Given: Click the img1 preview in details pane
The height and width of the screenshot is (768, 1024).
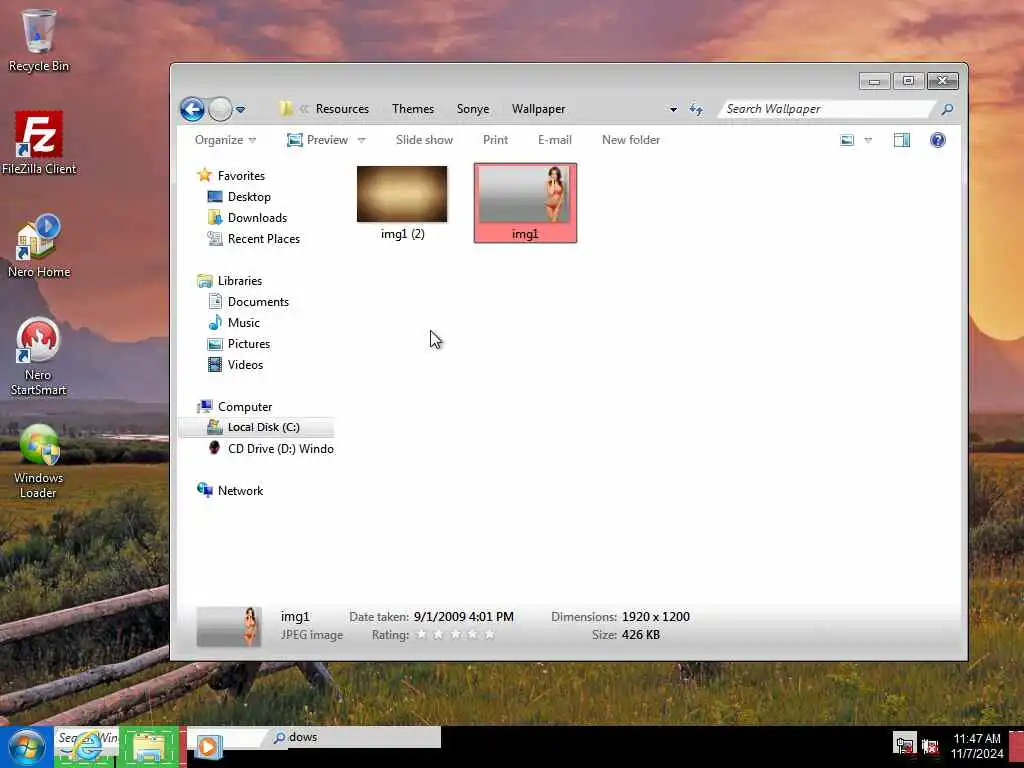Looking at the screenshot, I should (229, 626).
